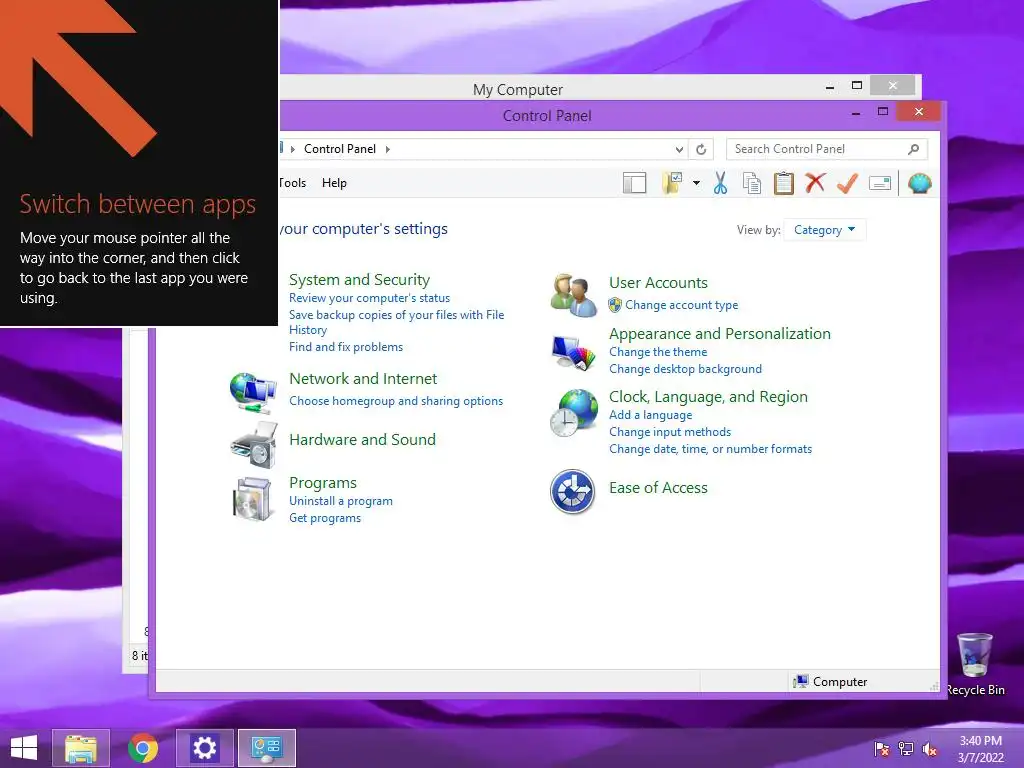Click Change date, time, or number formats
1024x768 pixels.
(711, 449)
